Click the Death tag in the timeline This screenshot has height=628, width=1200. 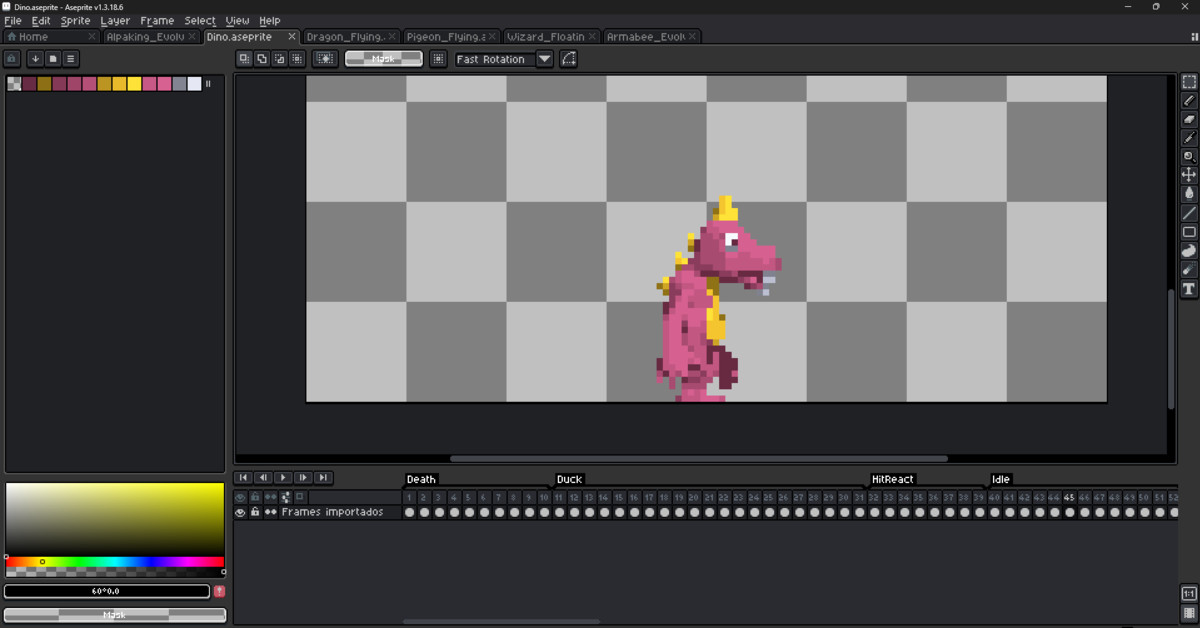pos(421,479)
